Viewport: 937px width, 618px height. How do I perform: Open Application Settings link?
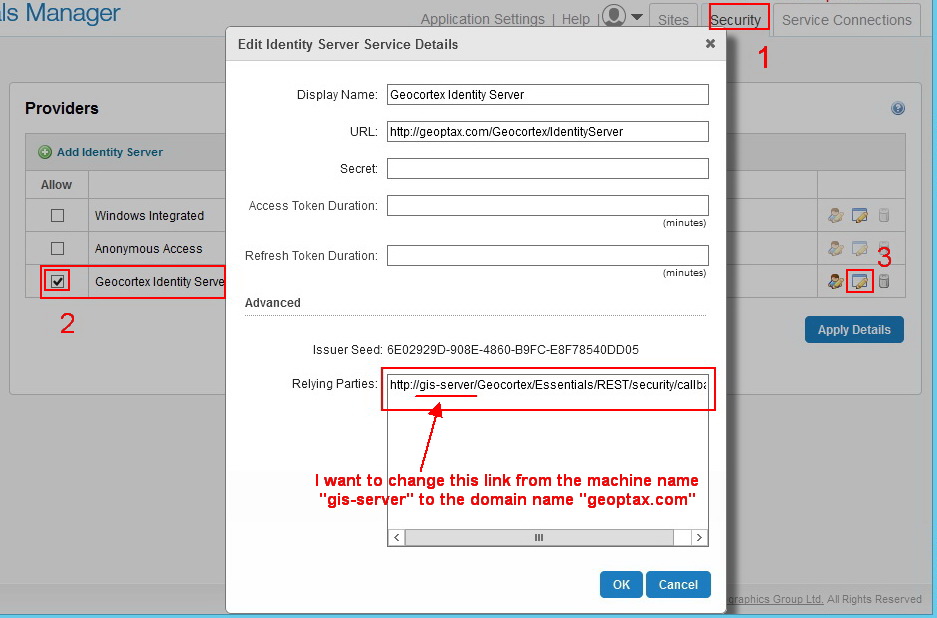coord(482,19)
